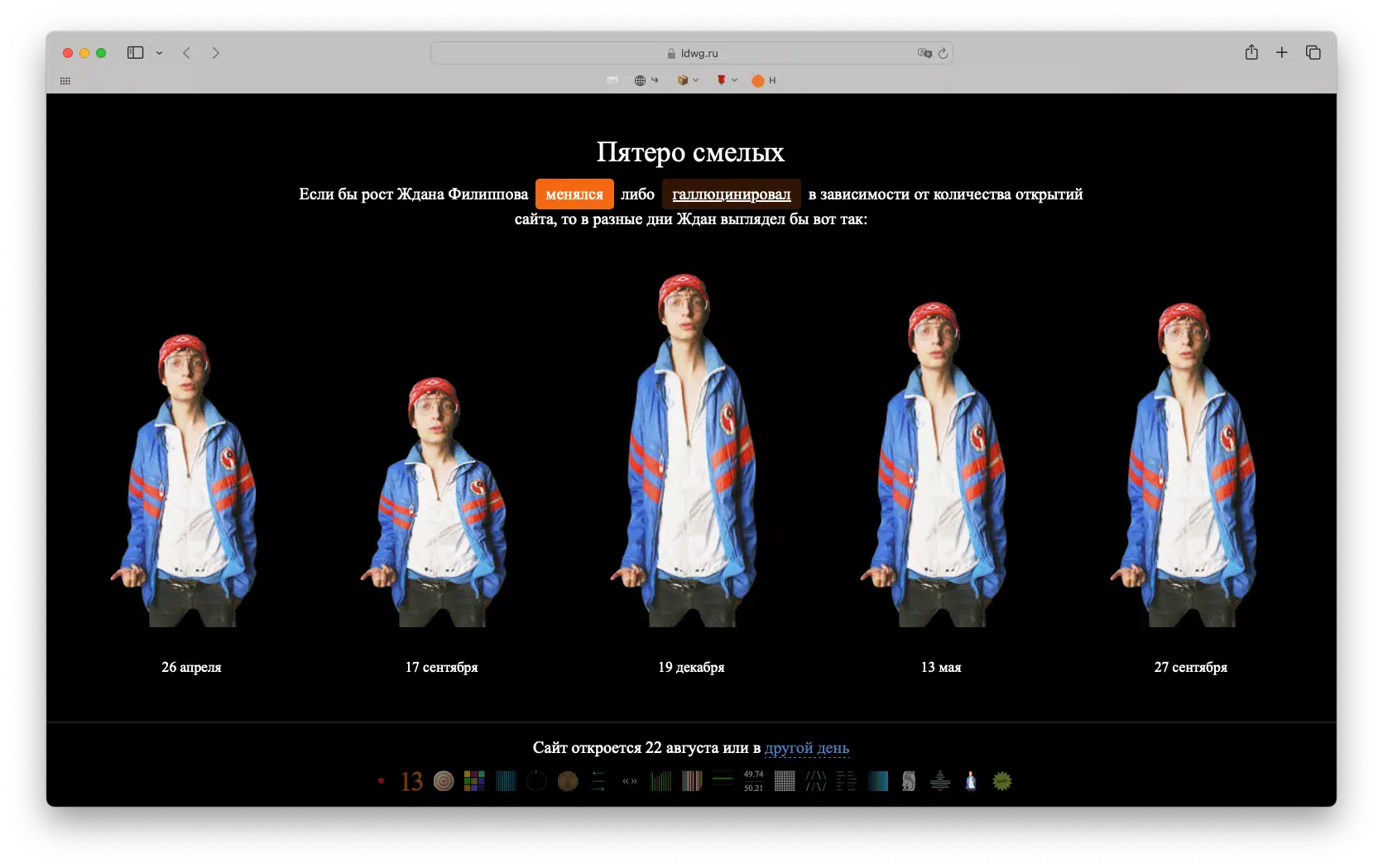1383x868 pixels.
Task: Open the Share menu
Action: pyautogui.click(x=1251, y=52)
